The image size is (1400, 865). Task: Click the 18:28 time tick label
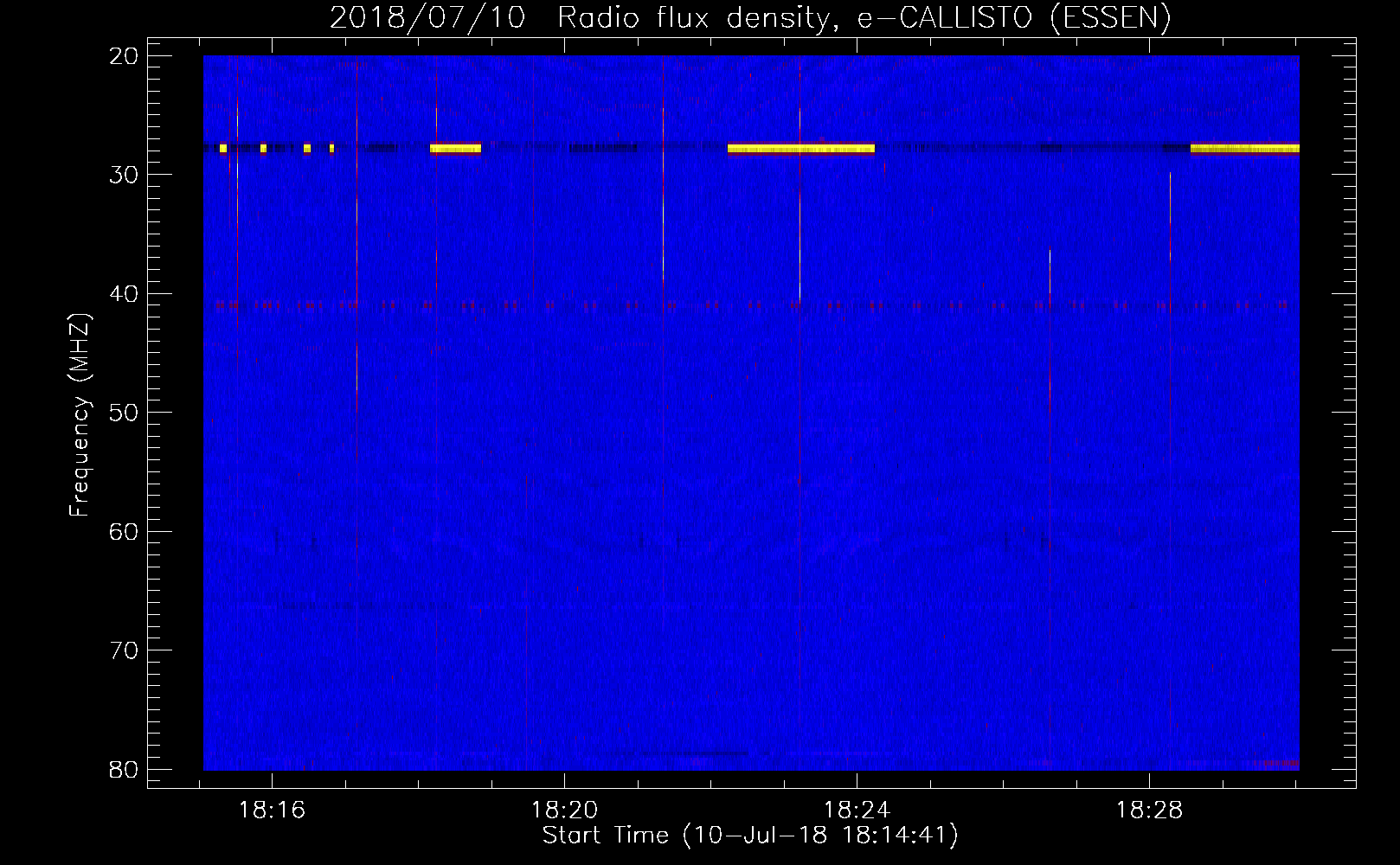tap(1149, 811)
